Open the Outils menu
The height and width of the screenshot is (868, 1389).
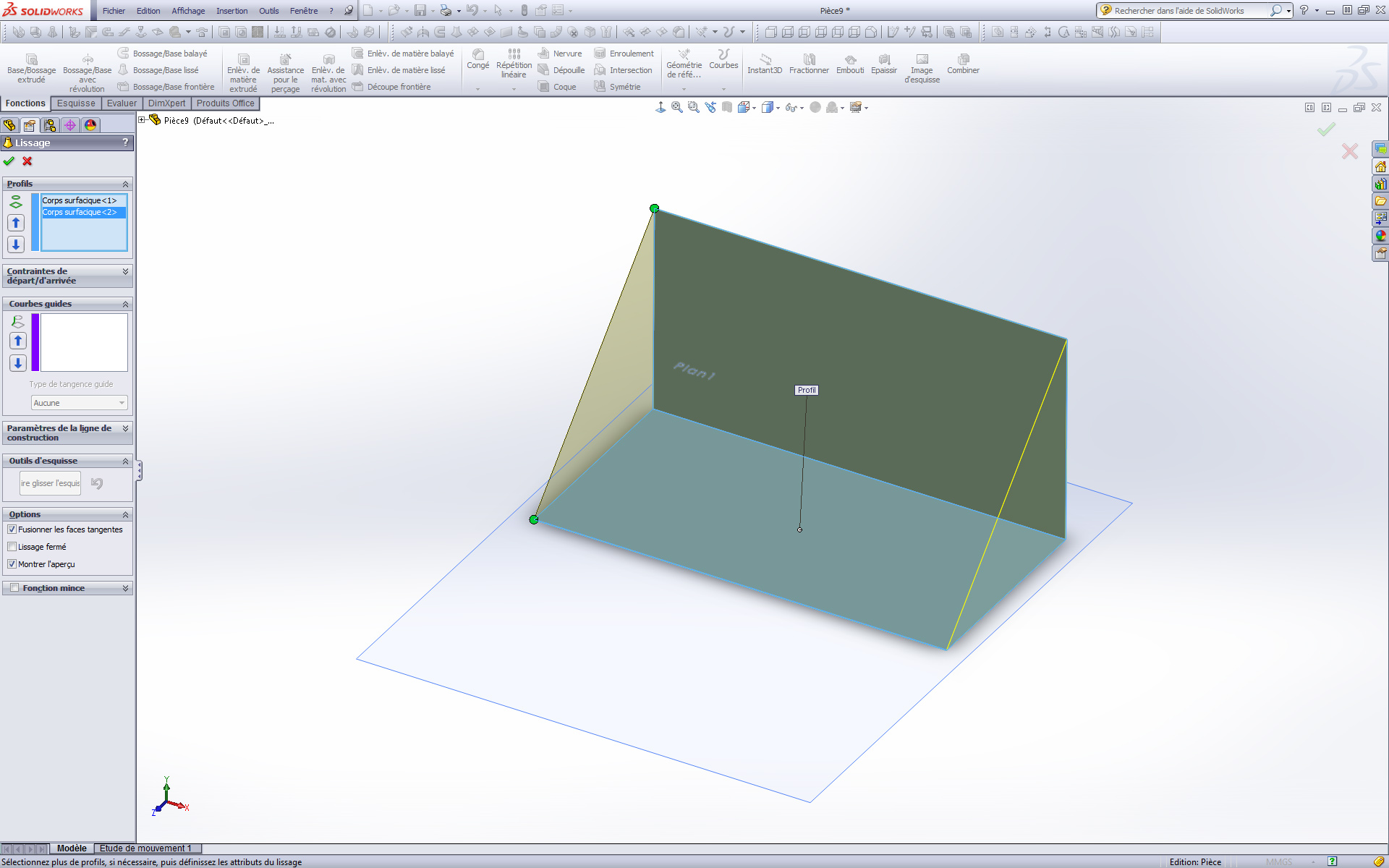click(269, 11)
